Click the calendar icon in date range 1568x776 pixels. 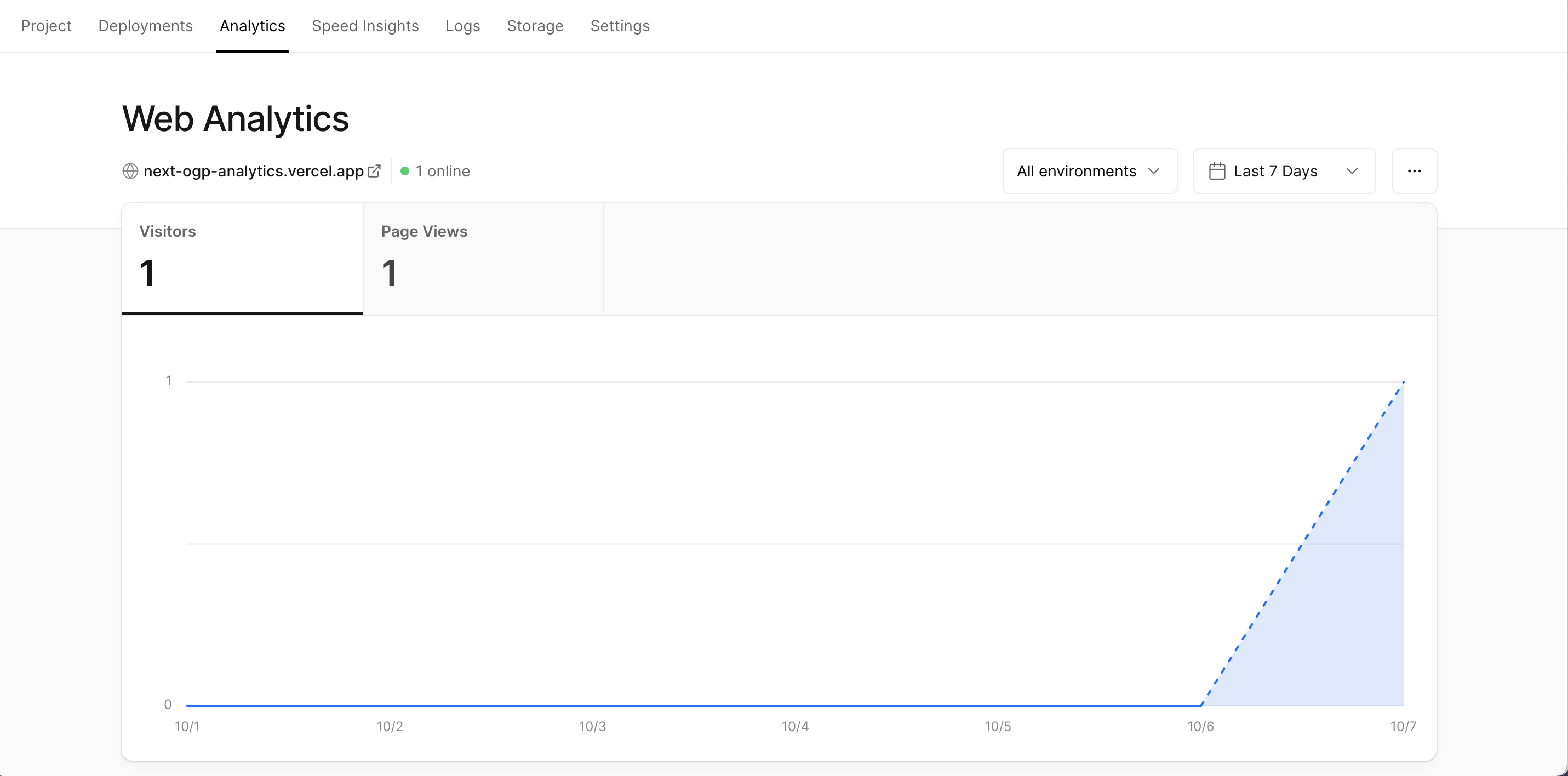click(1217, 171)
